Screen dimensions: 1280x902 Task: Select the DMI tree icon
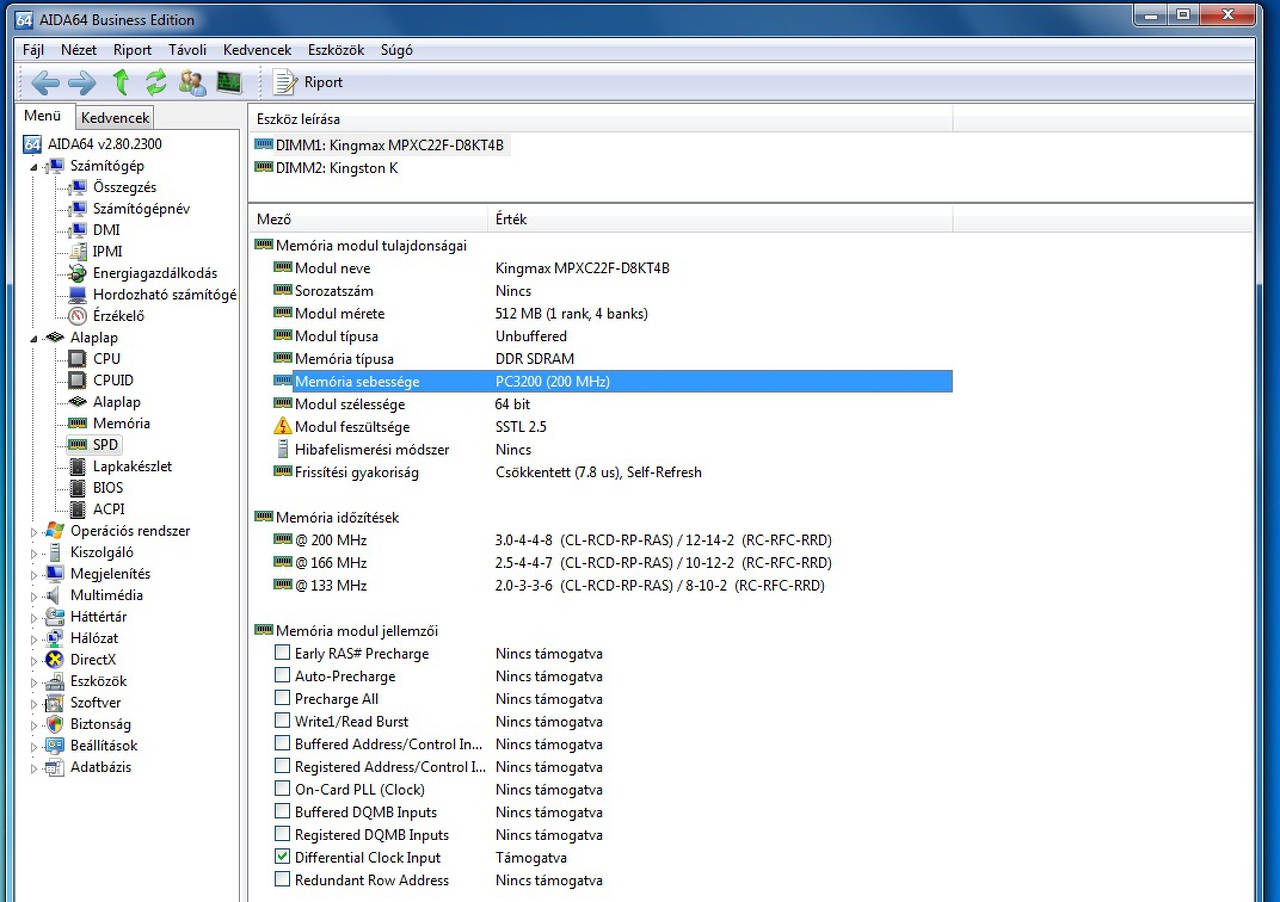[x=78, y=230]
